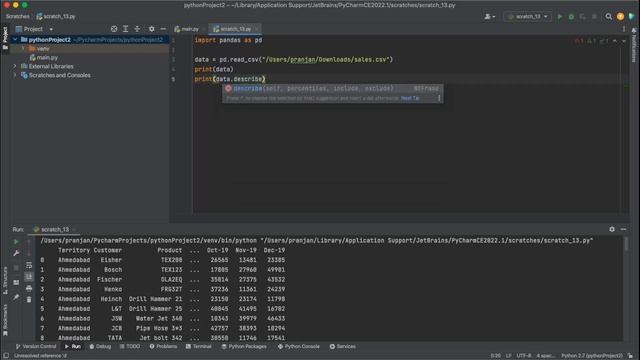Click the Next Tip link in popup
This screenshot has width=640, height=360.
coord(410,98)
